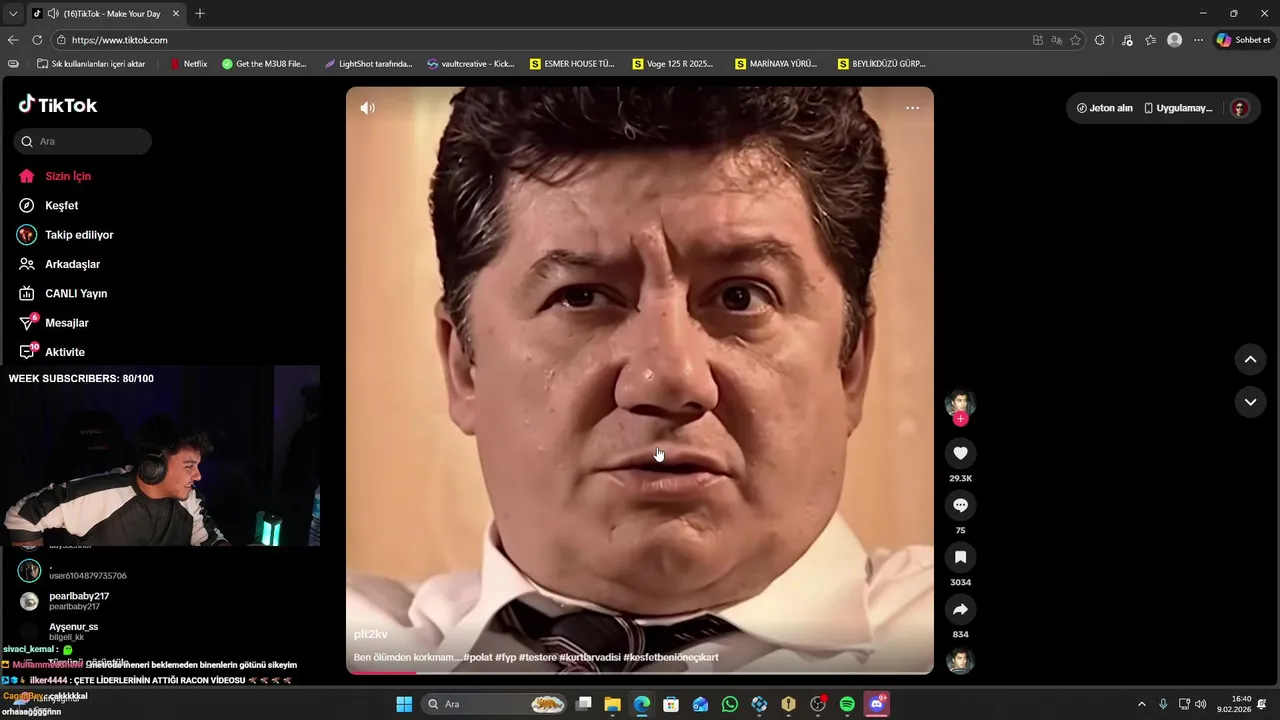The width and height of the screenshot is (1280, 720).
Task: Open Sohbet et Copilot button
Action: pos(1243,40)
